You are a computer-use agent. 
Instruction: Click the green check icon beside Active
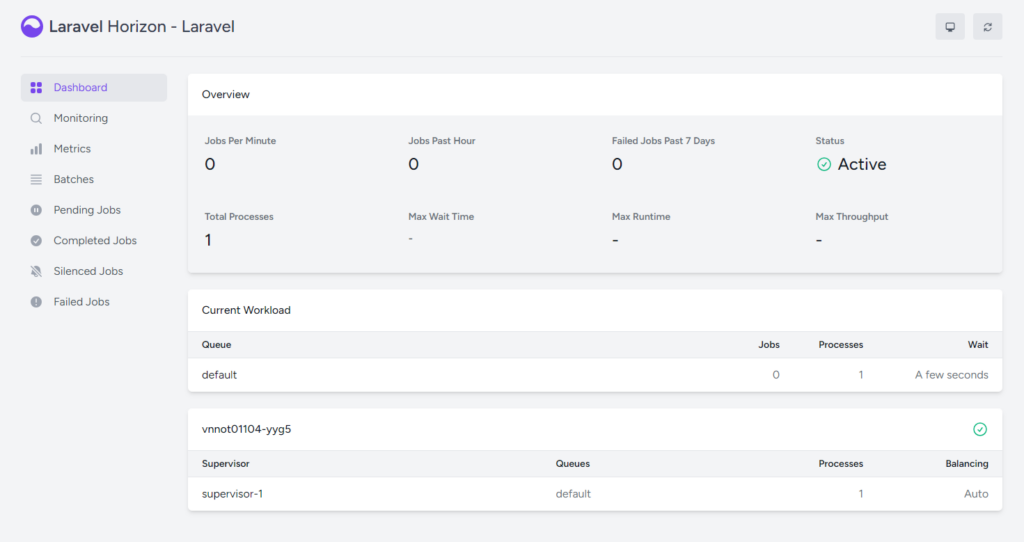coord(824,165)
